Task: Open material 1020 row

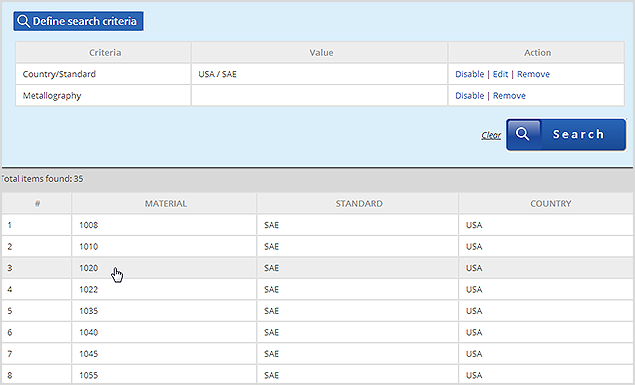Action: point(318,268)
